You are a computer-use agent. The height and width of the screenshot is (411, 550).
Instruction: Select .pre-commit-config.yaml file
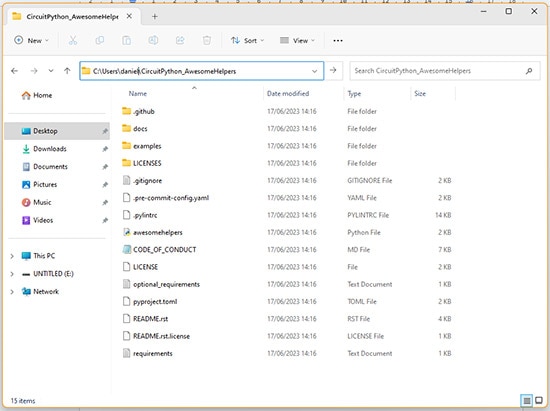tap(171, 198)
